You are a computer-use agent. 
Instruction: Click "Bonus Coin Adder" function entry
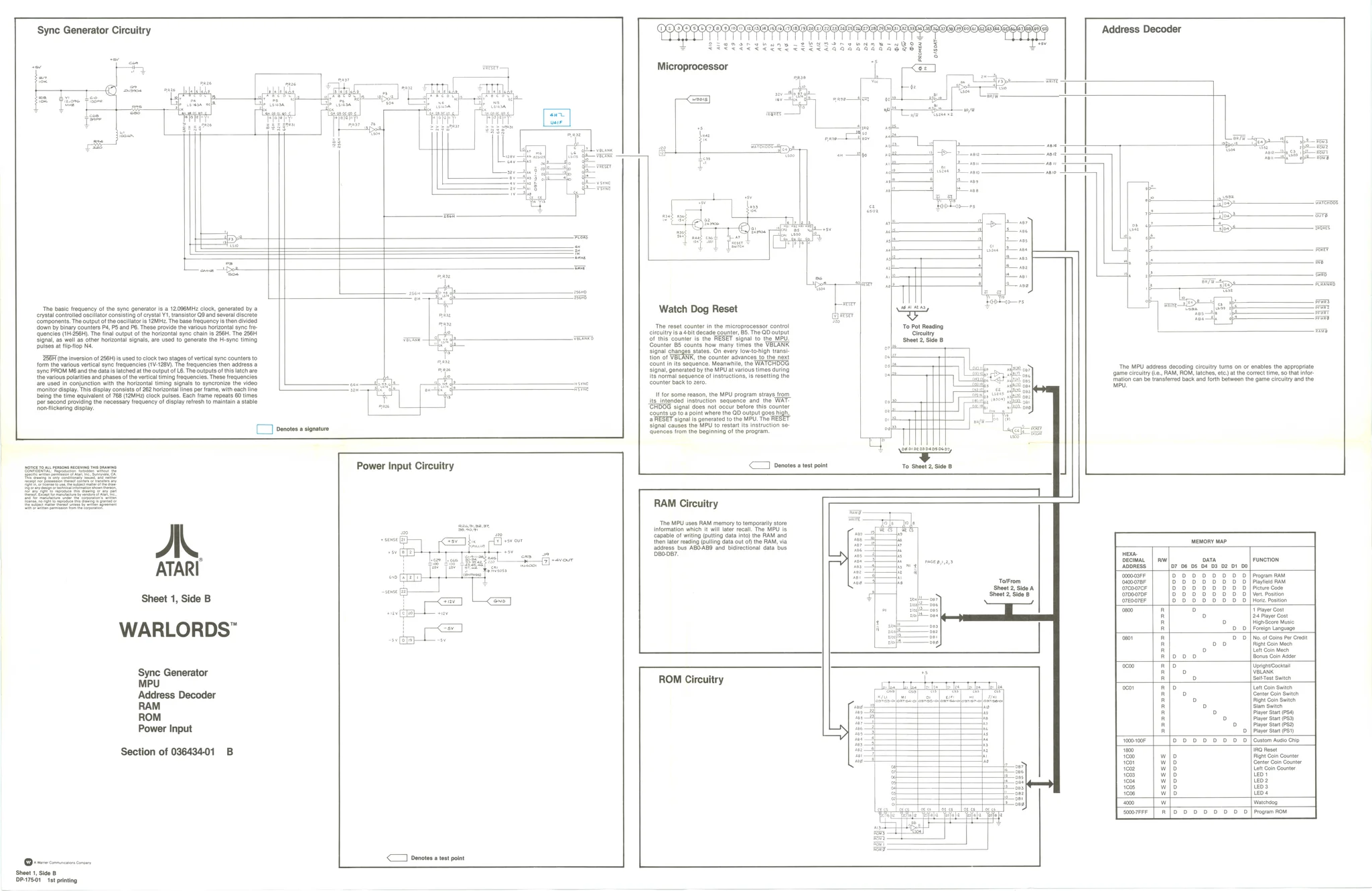click(x=1274, y=657)
